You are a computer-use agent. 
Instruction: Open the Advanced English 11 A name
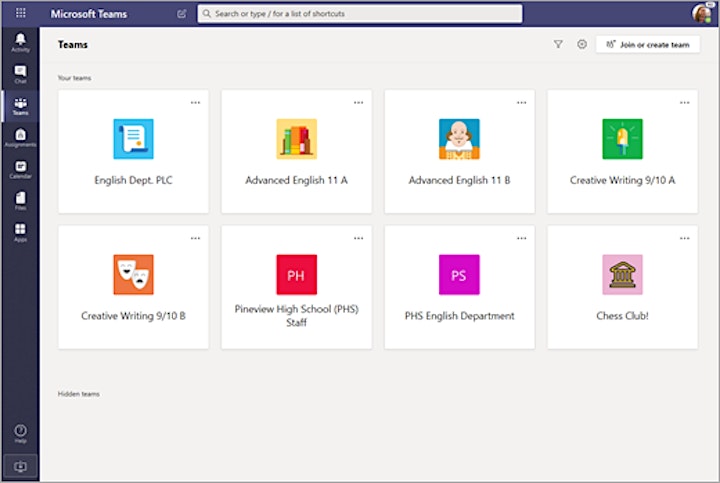click(x=296, y=180)
